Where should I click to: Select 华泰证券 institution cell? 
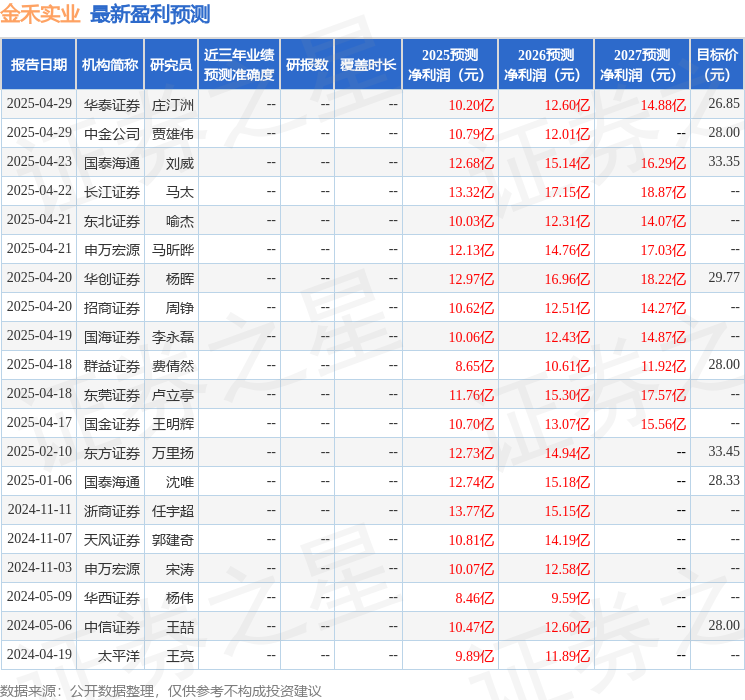click(x=112, y=105)
